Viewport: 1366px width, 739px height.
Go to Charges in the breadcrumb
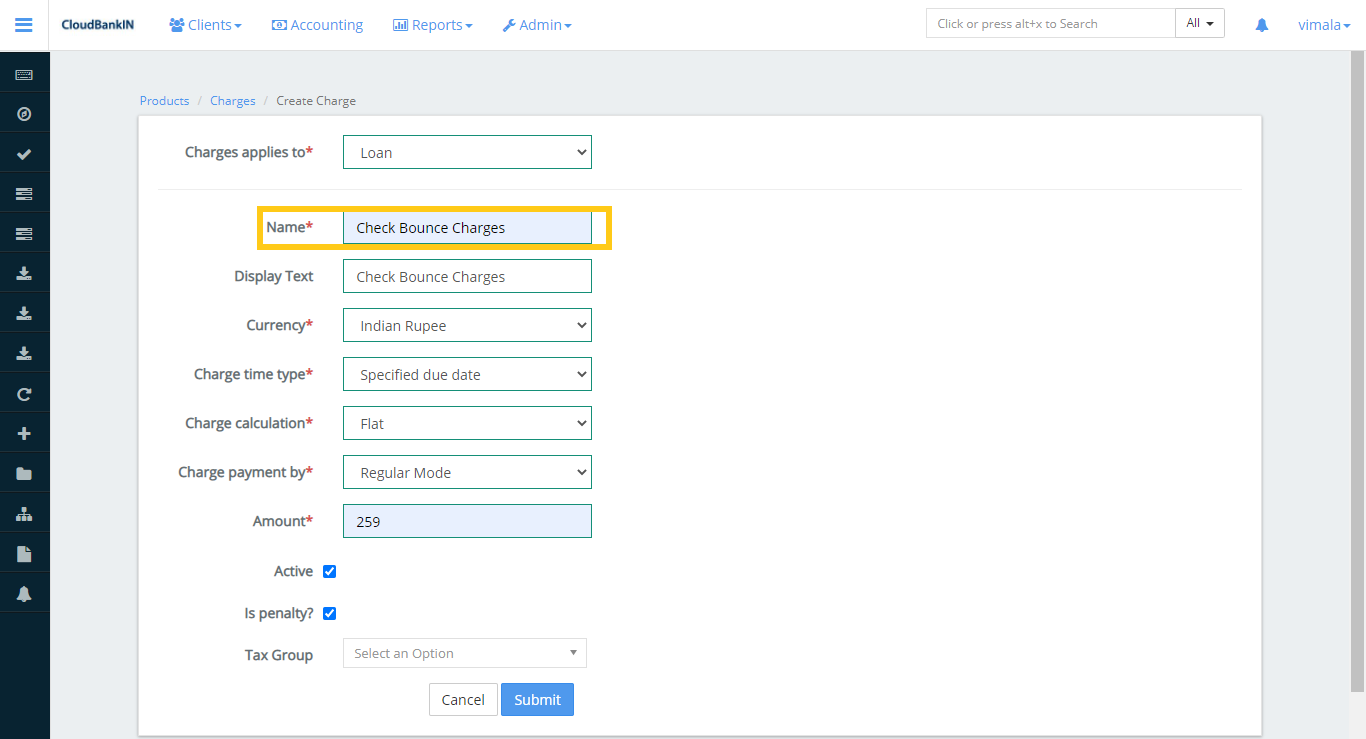(x=232, y=101)
